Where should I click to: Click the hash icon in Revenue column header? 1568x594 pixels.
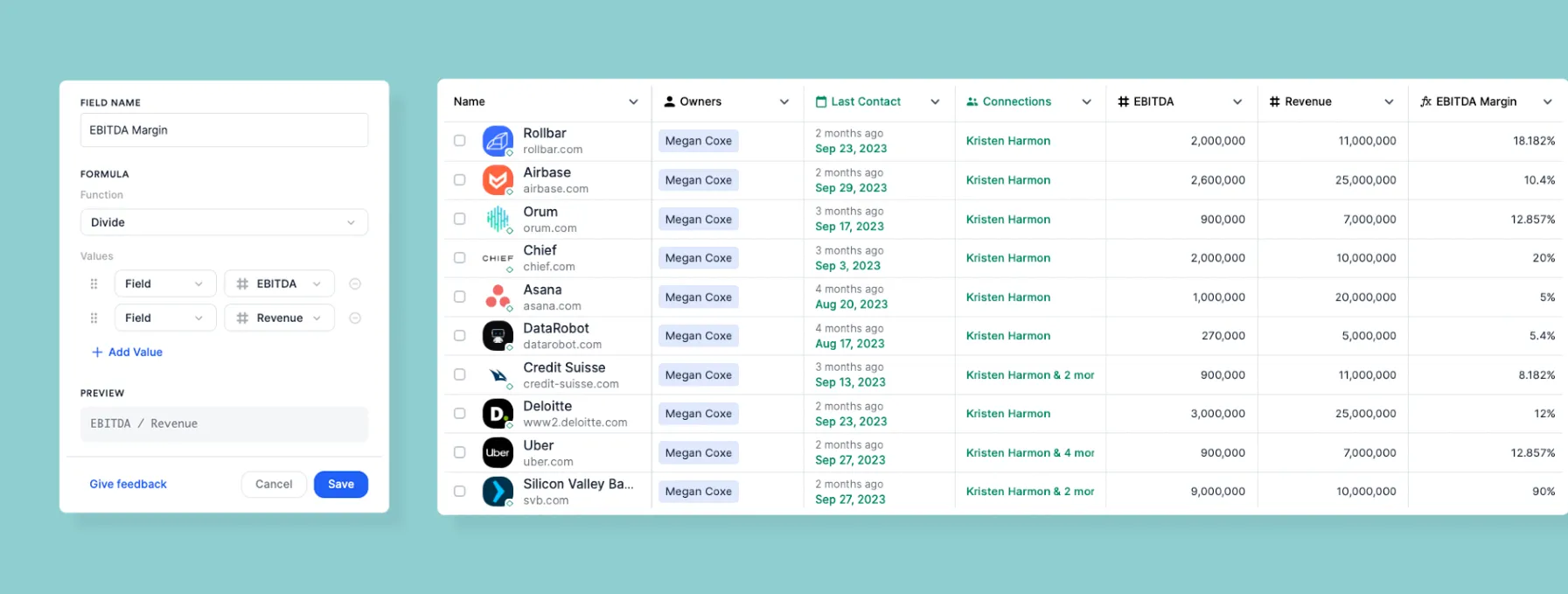click(1275, 101)
